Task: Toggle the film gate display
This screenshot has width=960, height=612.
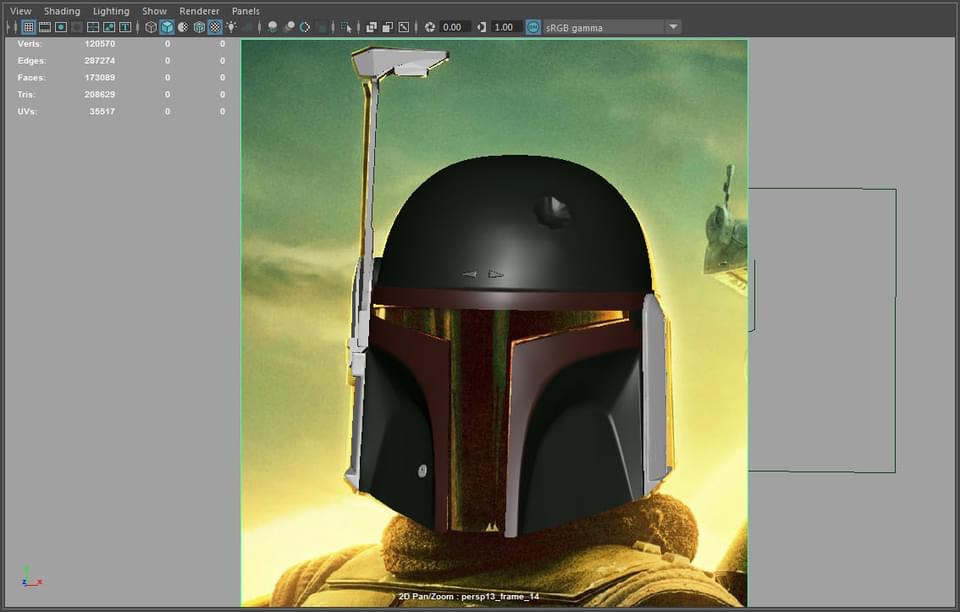Action: 45,27
